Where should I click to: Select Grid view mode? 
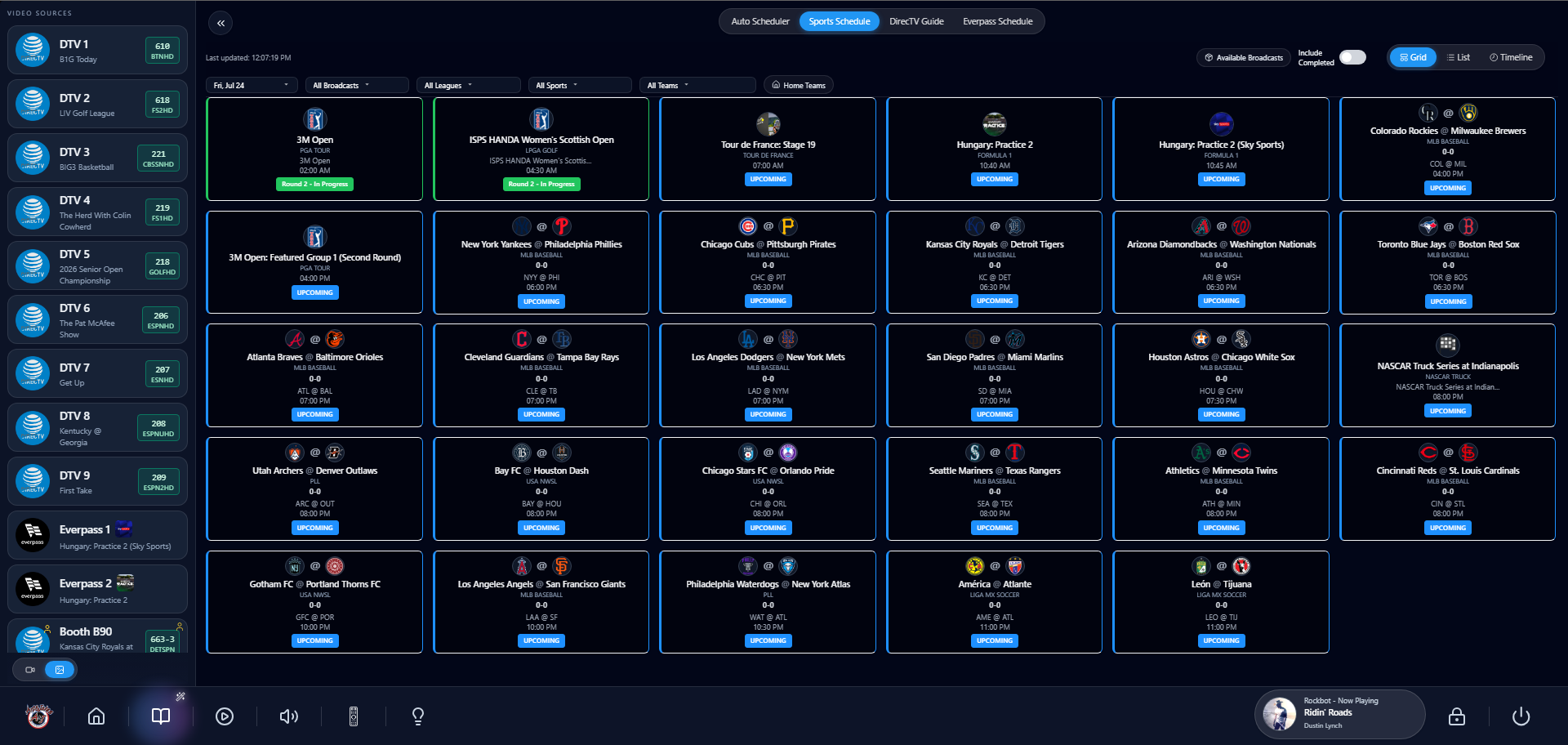(x=1413, y=57)
